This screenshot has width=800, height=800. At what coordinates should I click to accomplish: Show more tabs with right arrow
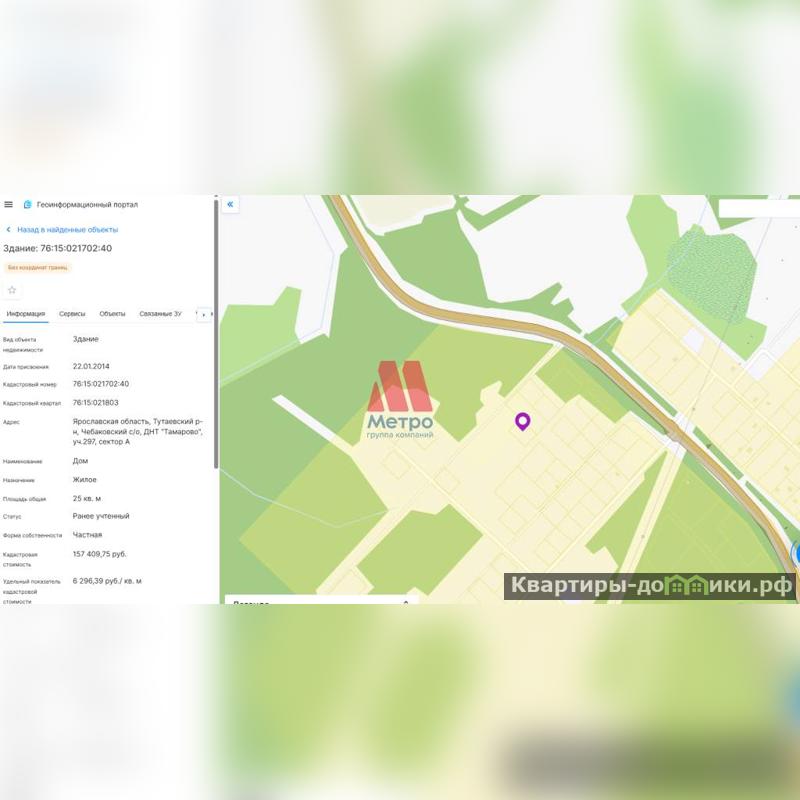pos(203,315)
